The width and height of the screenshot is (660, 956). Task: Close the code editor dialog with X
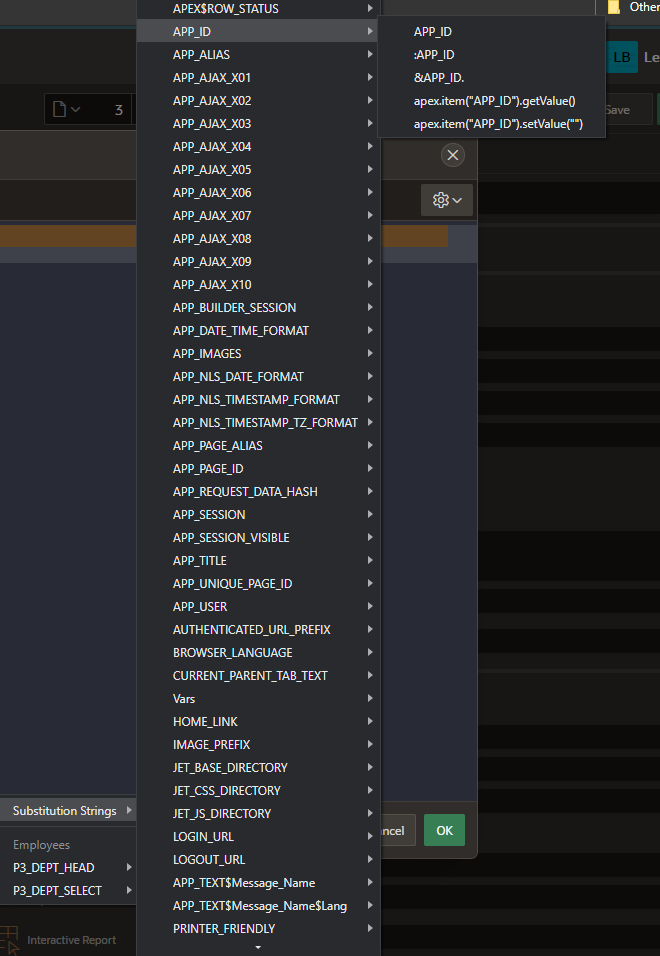point(453,155)
